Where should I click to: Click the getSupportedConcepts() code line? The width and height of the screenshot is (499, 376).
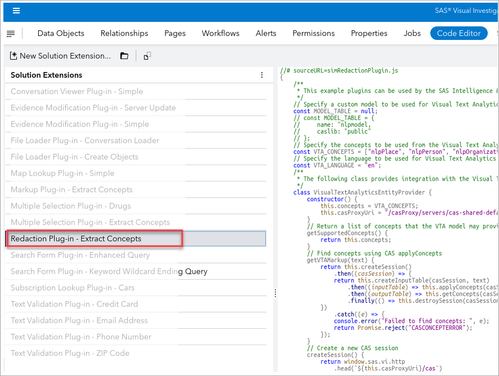(347, 233)
